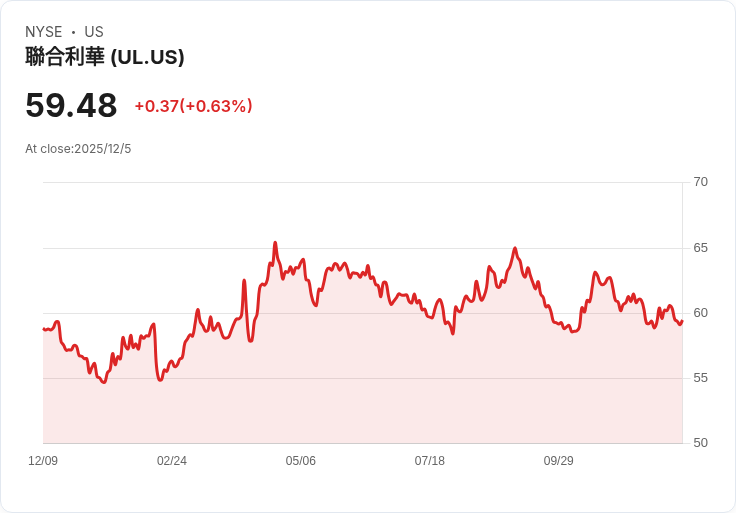
Task: Click the 05/06 date axis label
Action: tap(300, 460)
